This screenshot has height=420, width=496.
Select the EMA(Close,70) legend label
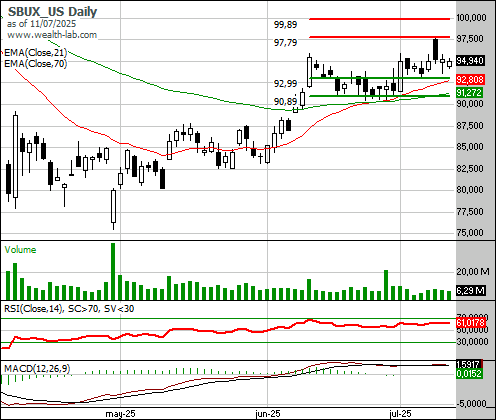[x=35, y=63]
